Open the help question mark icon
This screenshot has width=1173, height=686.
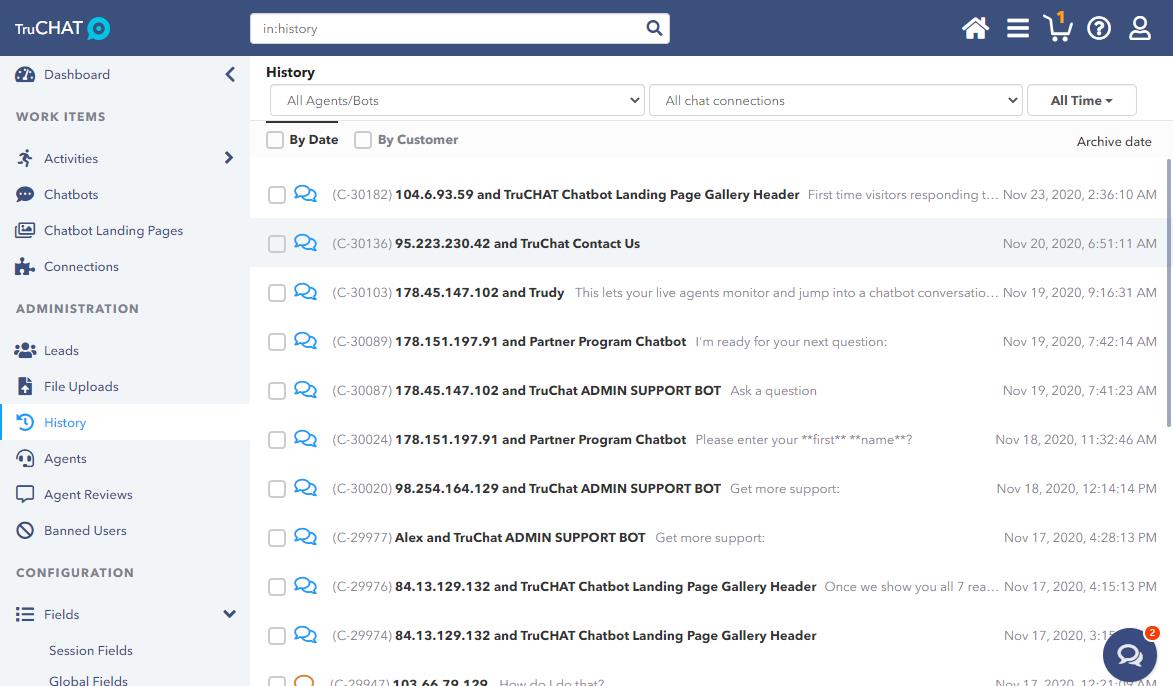tap(1099, 28)
